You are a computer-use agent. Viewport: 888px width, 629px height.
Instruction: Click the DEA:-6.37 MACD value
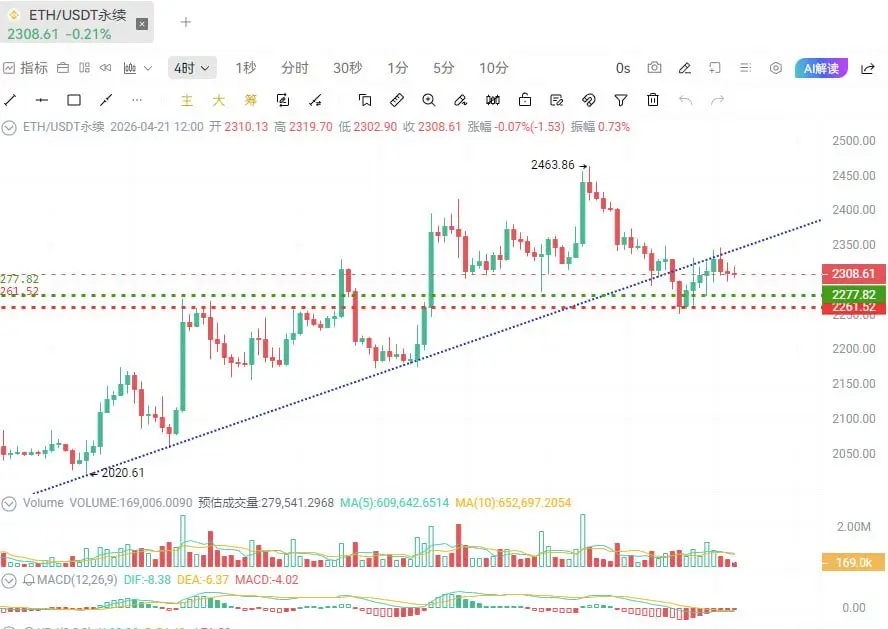pyautogui.click(x=203, y=580)
